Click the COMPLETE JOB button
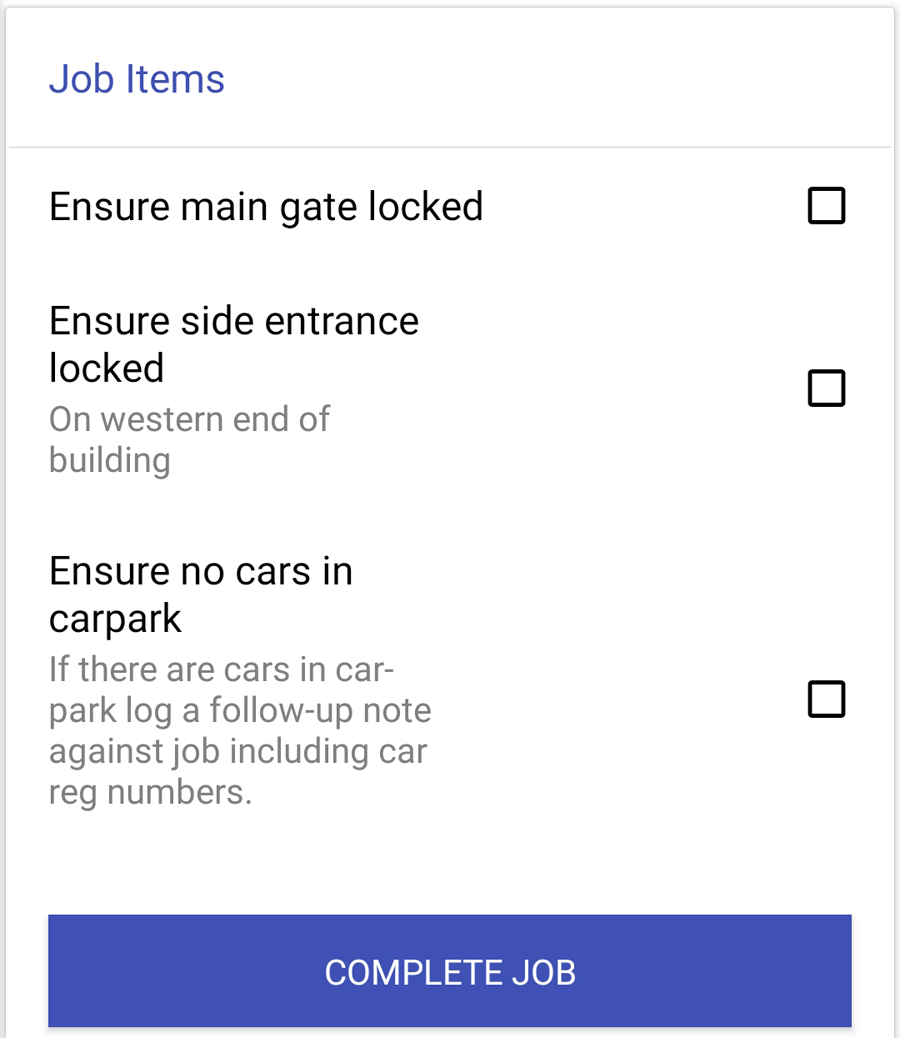 click(x=450, y=971)
